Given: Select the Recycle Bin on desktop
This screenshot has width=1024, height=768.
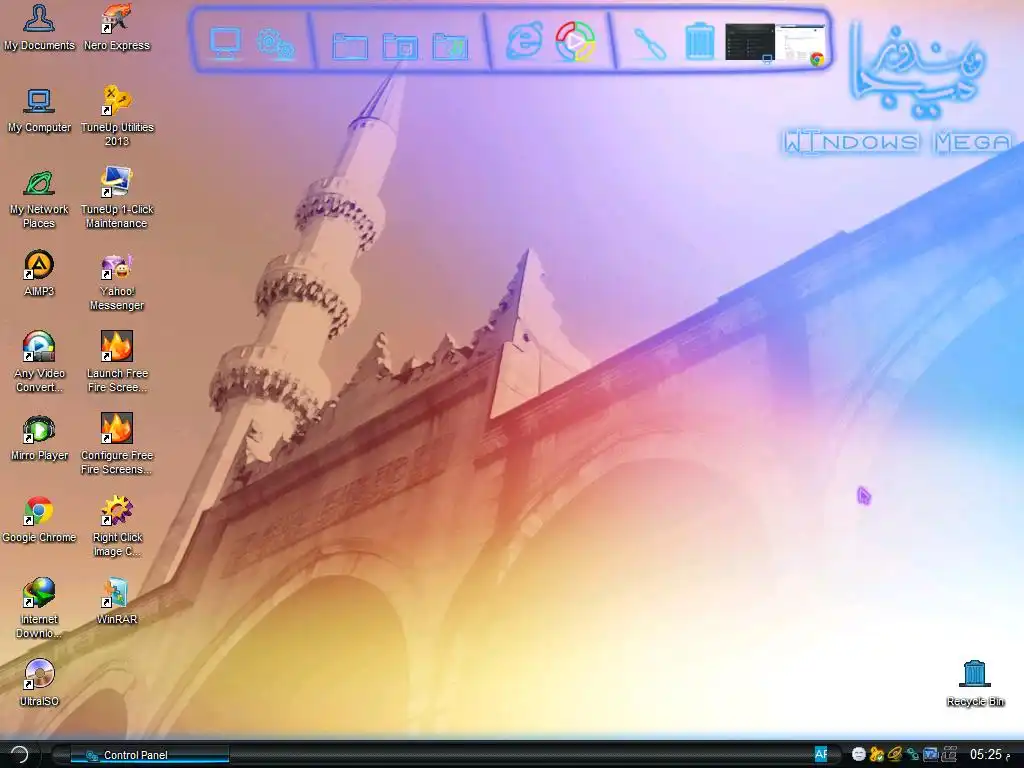Looking at the screenshot, I should click(975, 683).
